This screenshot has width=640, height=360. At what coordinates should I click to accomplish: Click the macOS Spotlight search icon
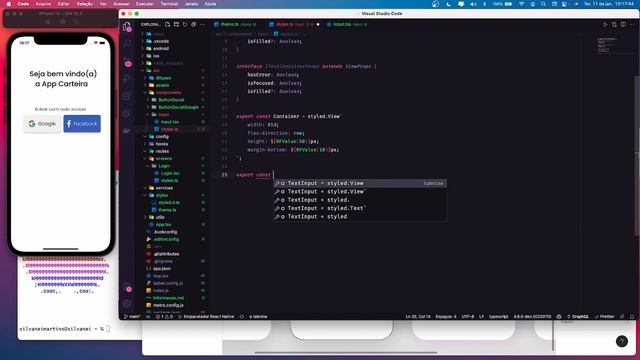(543, 4)
